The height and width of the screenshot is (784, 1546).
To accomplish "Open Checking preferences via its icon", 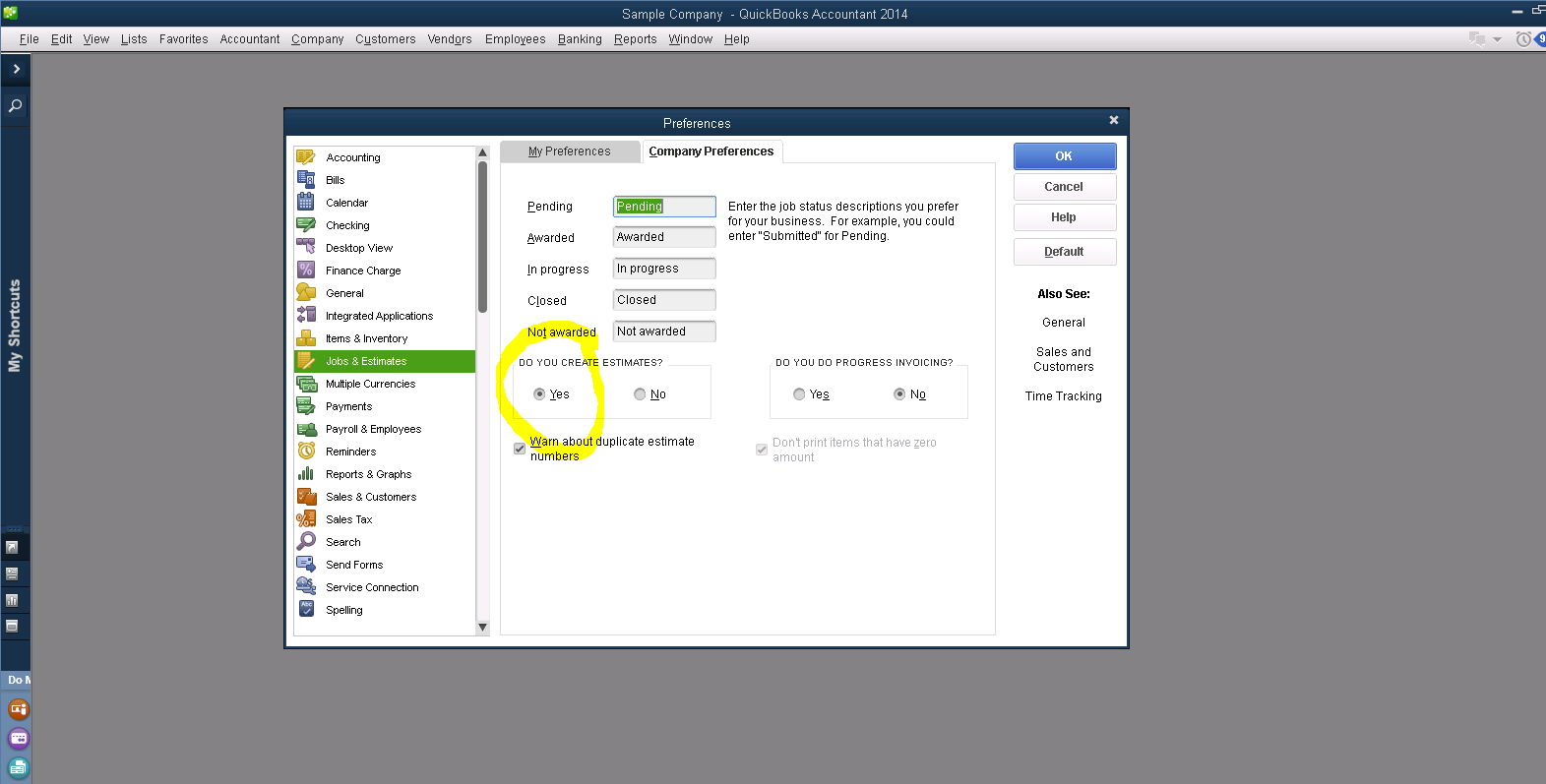I will [x=306, y=225].
